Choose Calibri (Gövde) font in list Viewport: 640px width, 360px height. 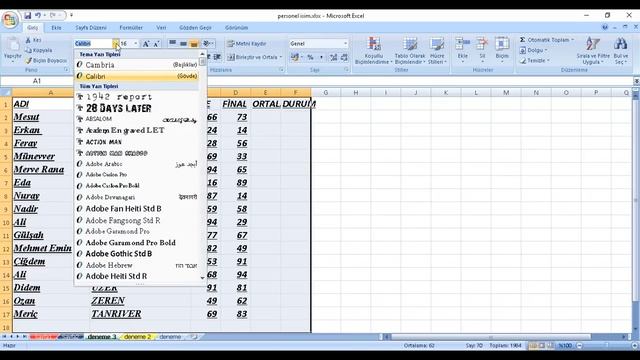point(137,76)
